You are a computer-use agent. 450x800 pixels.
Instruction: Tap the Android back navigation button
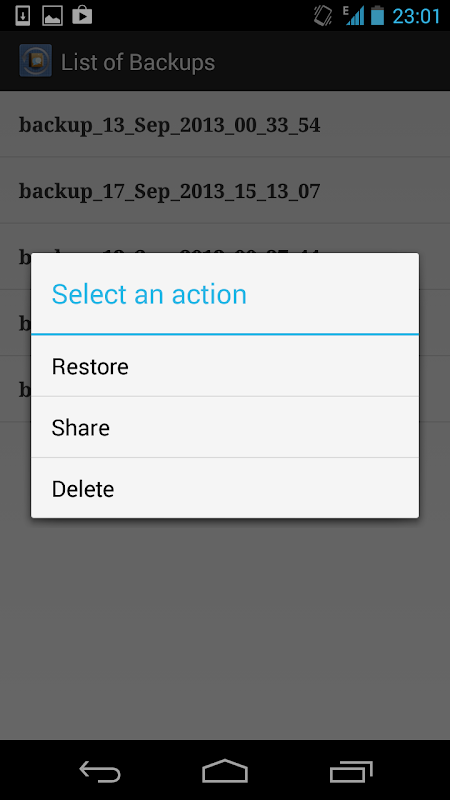pos(100,770)
